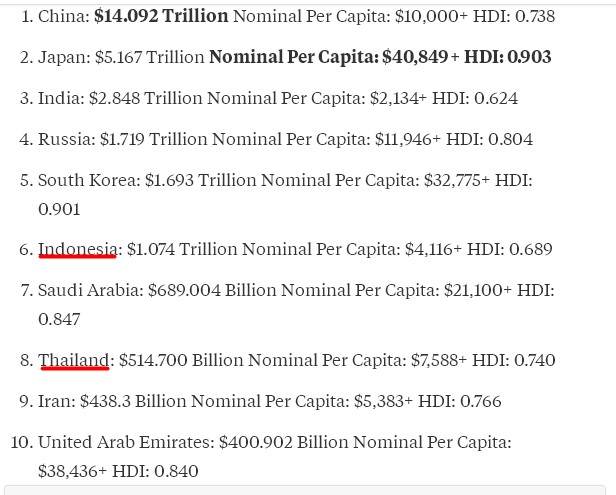Click Japan's bold HDI: 0.903 value

click(x=508, y=57)
